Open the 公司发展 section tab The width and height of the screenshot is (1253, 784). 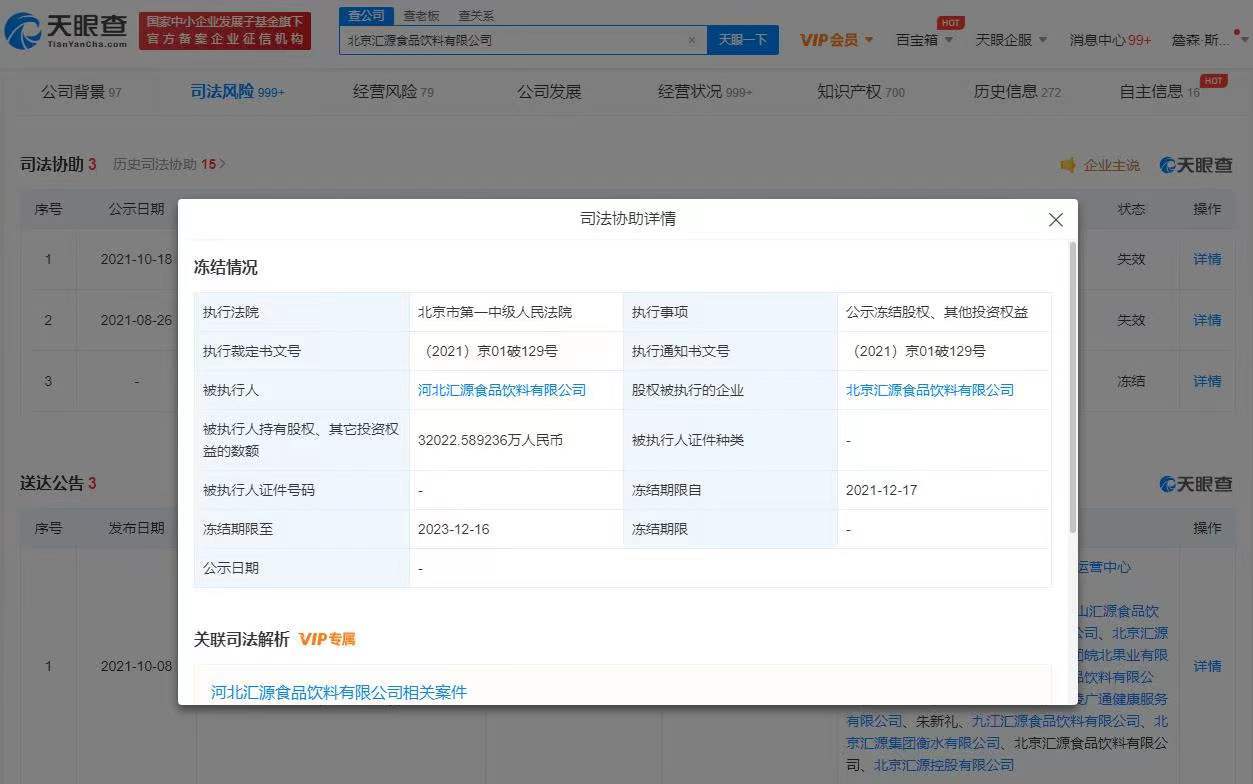549,92
